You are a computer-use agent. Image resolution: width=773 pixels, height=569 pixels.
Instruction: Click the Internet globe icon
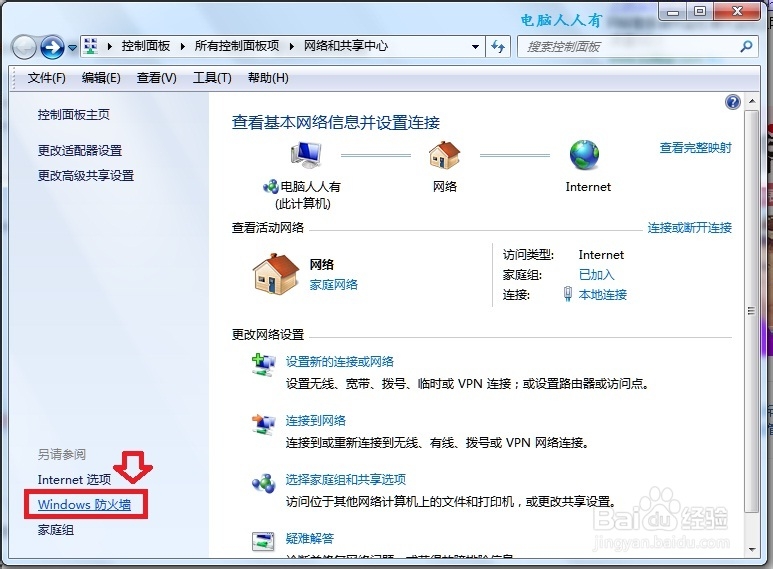click(x=585, y=155)
